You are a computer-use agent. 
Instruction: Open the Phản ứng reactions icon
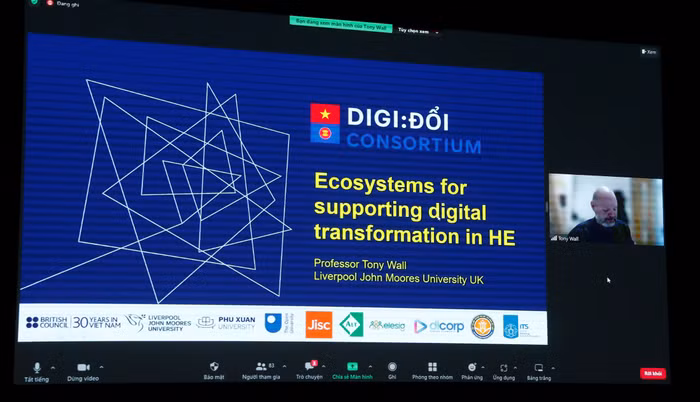click(x=472, y=371)
